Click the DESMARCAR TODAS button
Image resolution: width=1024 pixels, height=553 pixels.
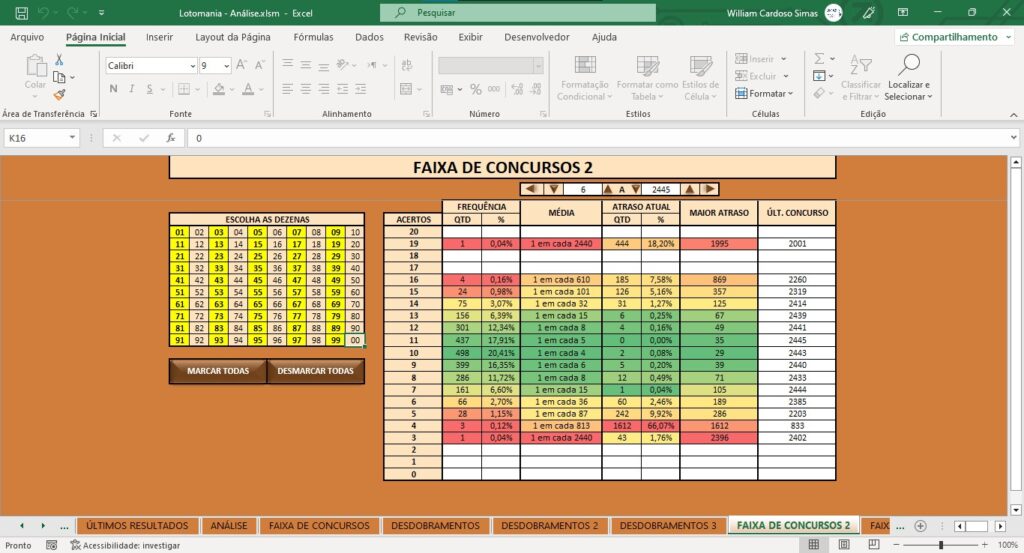[315, 371]
